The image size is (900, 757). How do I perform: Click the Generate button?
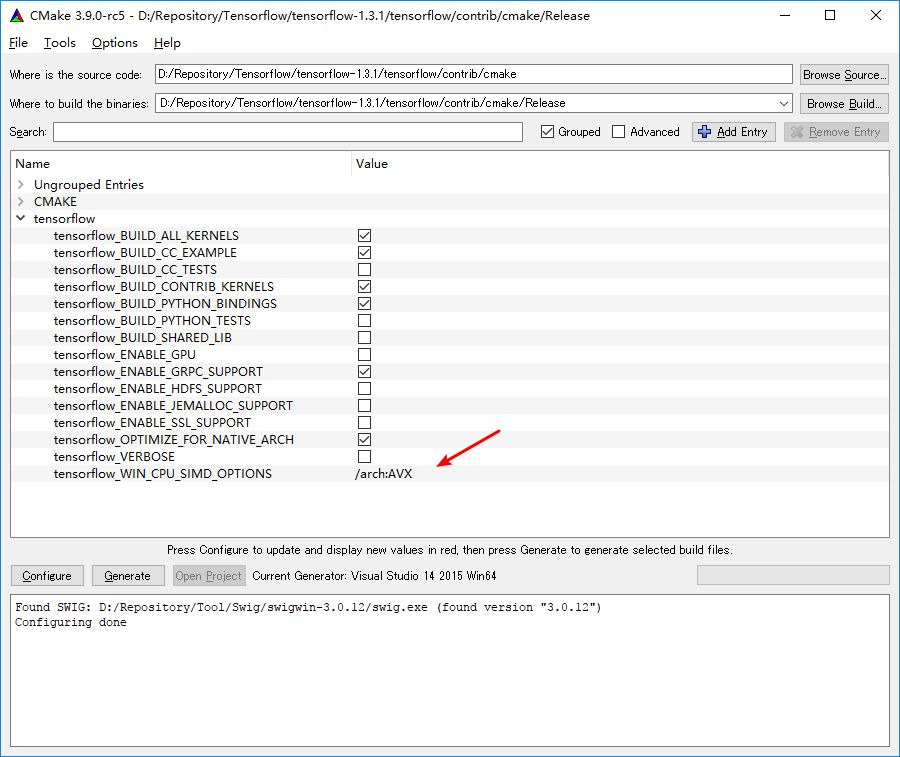tap(127, 576)
